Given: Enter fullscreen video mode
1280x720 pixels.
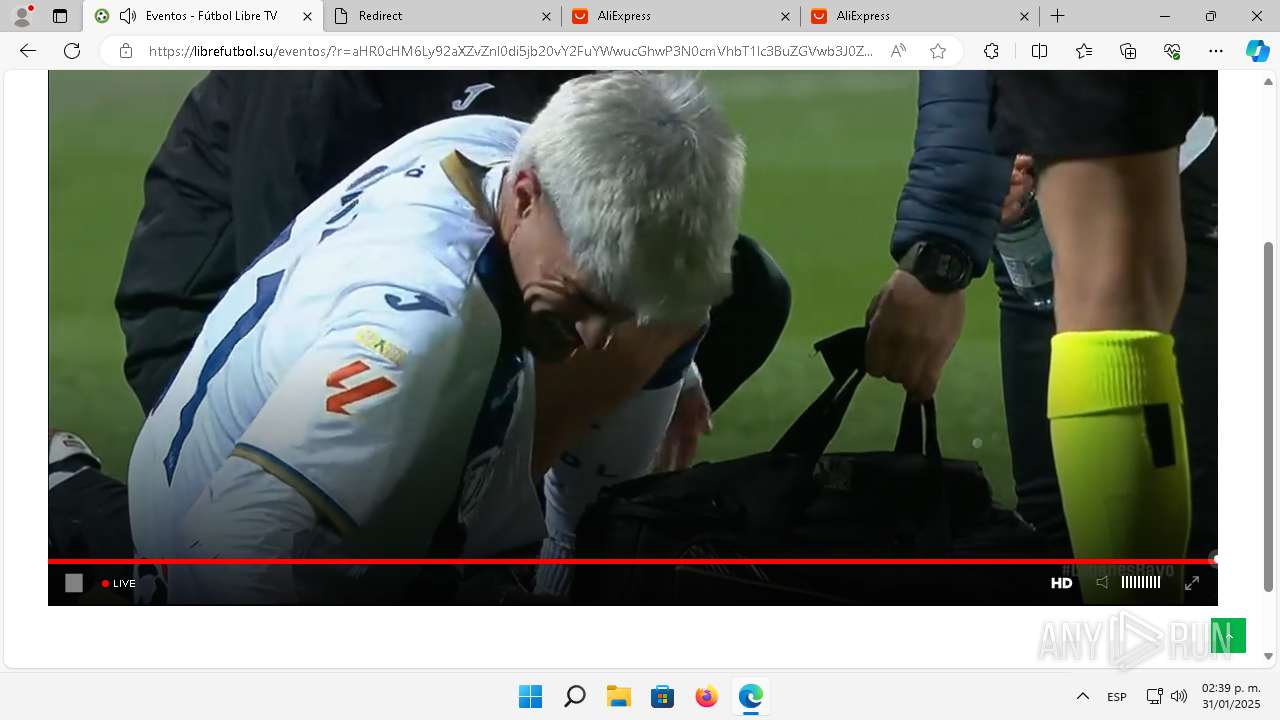Looking at the screenshot, I should (1192, 583).
